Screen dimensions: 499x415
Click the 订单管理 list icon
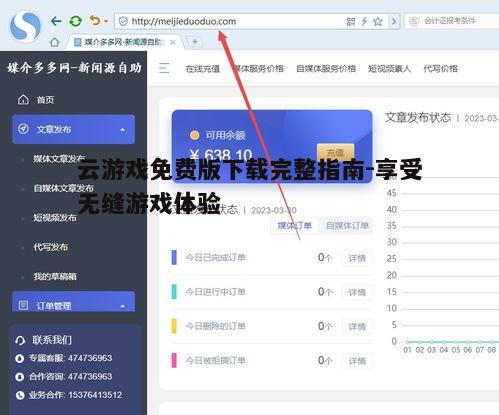23,305
